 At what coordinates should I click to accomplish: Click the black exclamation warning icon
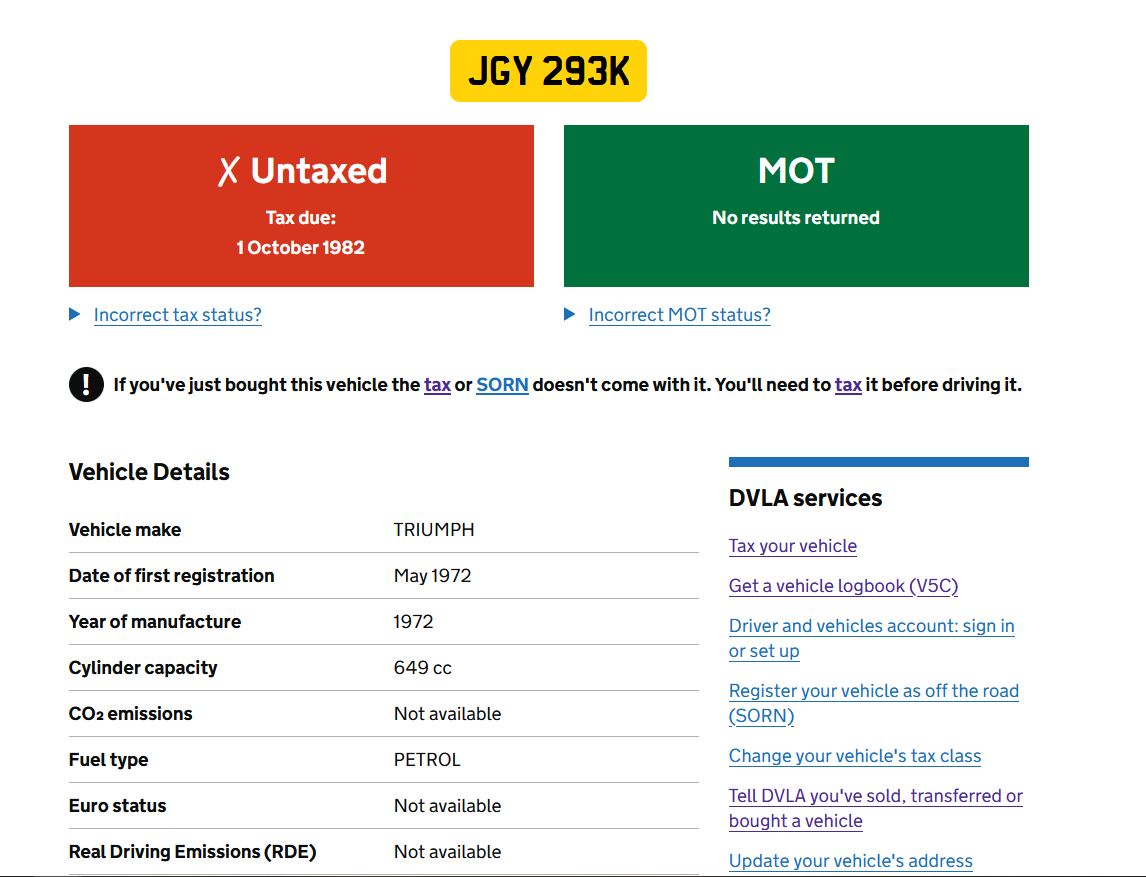coord(86,384)
